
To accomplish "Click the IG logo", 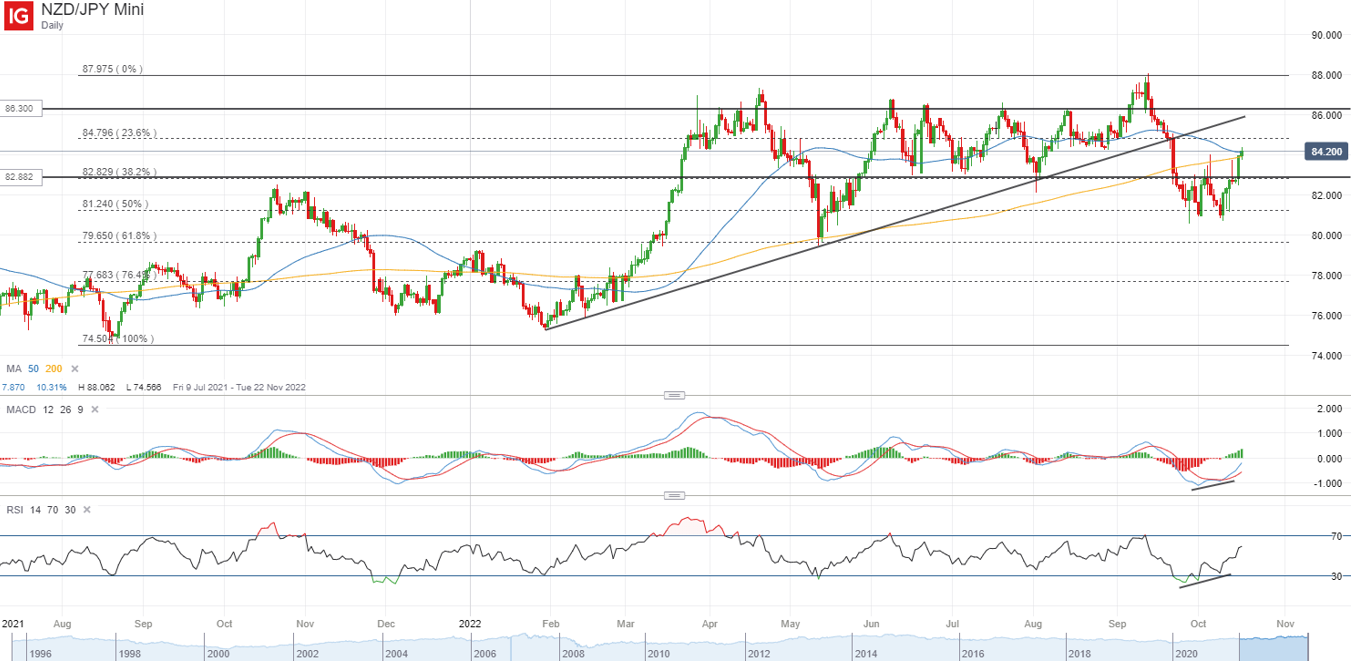I will tap(18, 16).
